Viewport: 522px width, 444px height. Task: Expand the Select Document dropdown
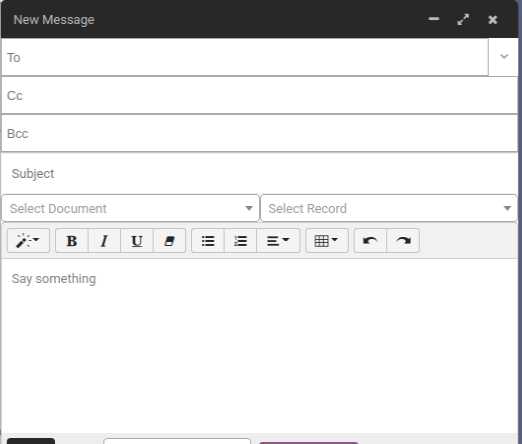pyautogui.click(x=131, y=208)
